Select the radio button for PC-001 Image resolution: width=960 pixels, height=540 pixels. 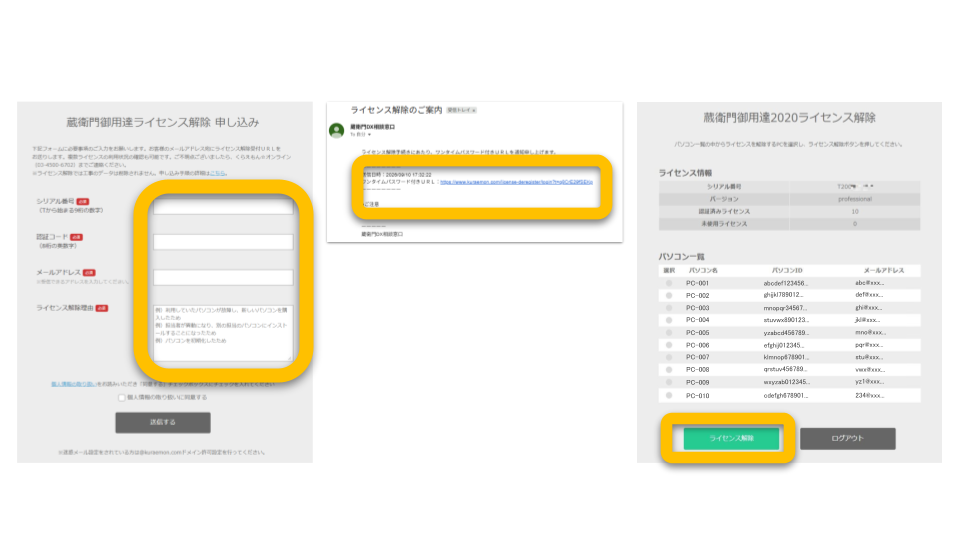click(x=669, y=283)
